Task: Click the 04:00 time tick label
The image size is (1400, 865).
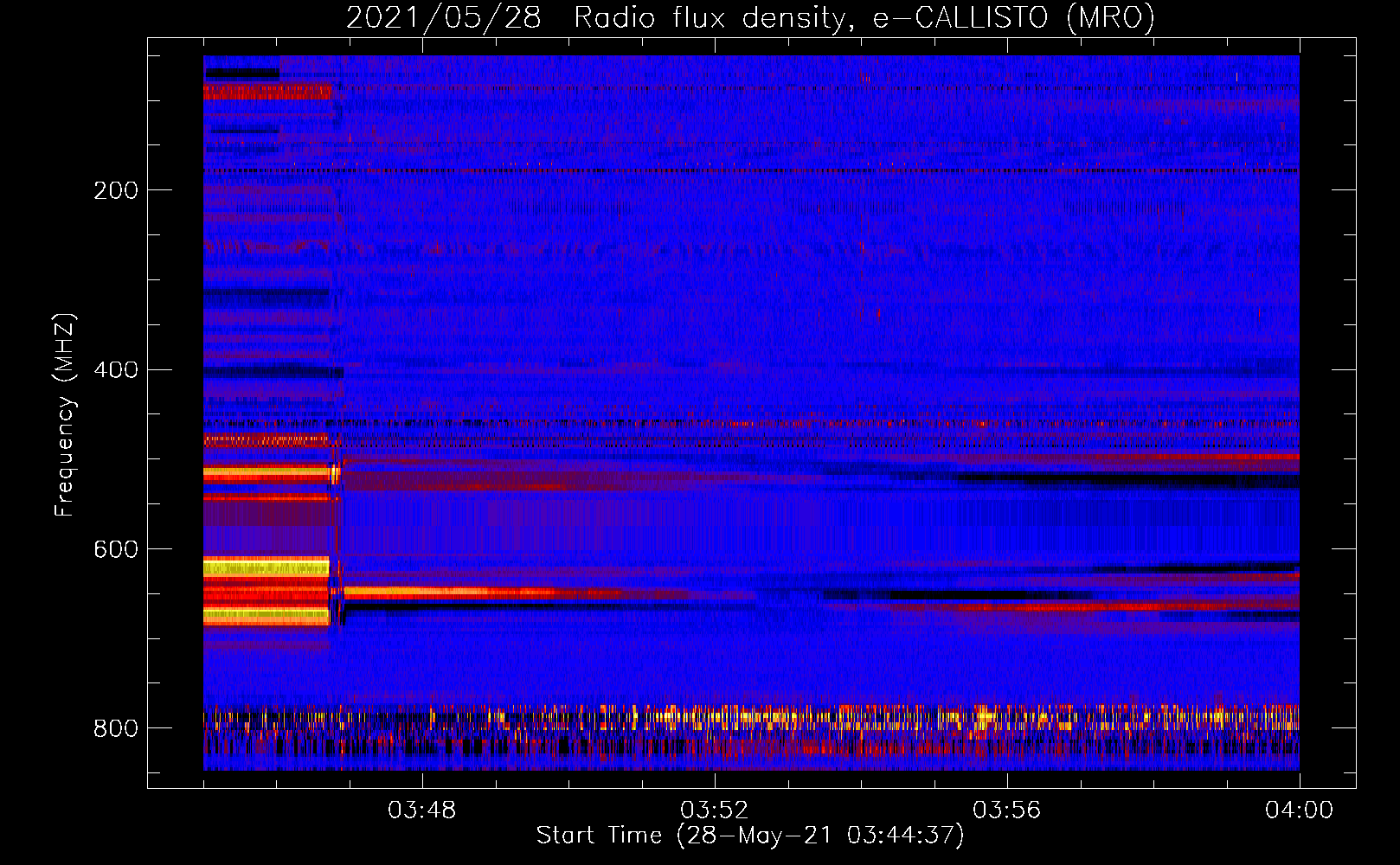Action: click(1300, 811)
